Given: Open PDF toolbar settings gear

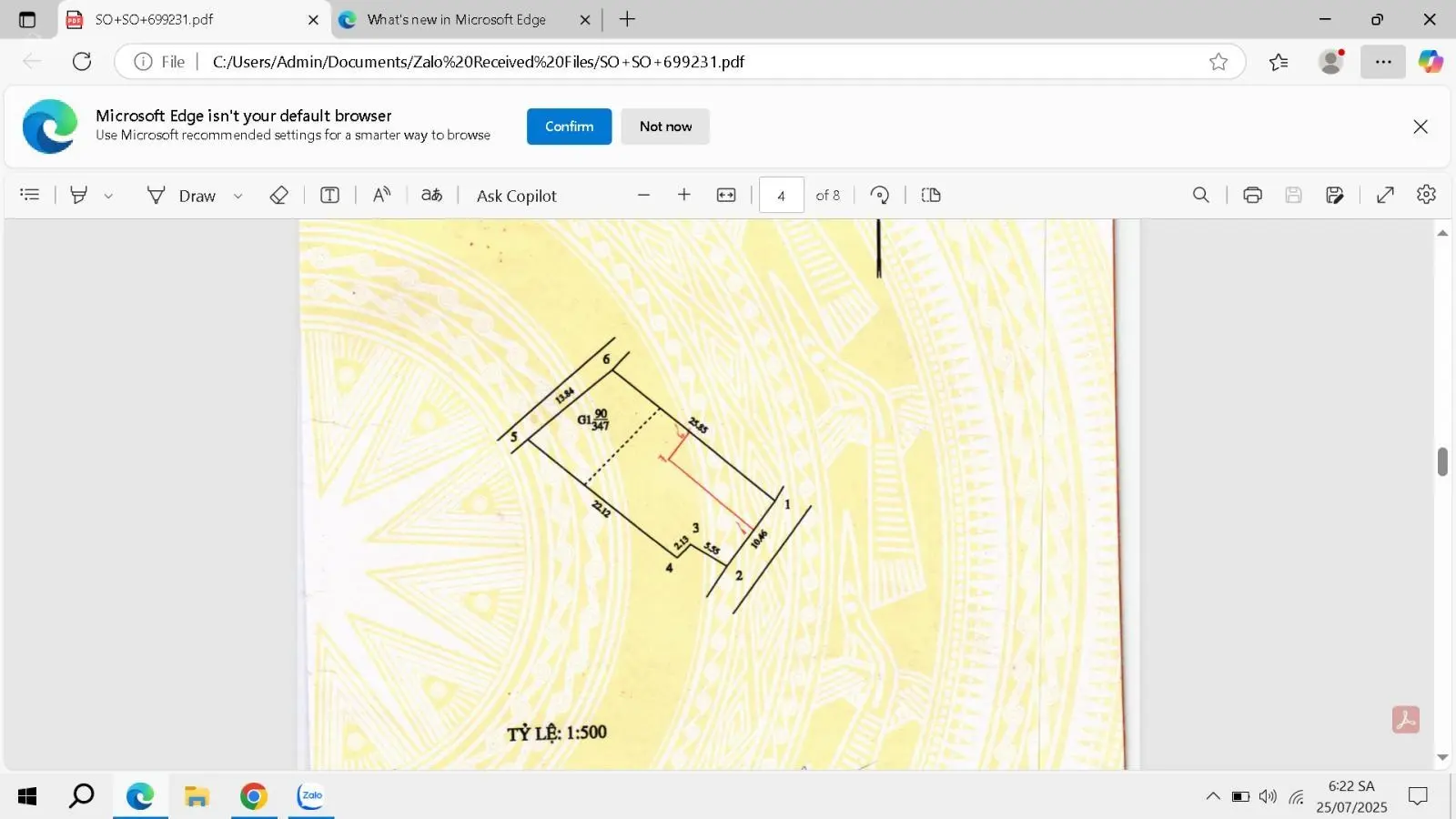Looking at the screenshot, I should click(x=1427, y=195).
